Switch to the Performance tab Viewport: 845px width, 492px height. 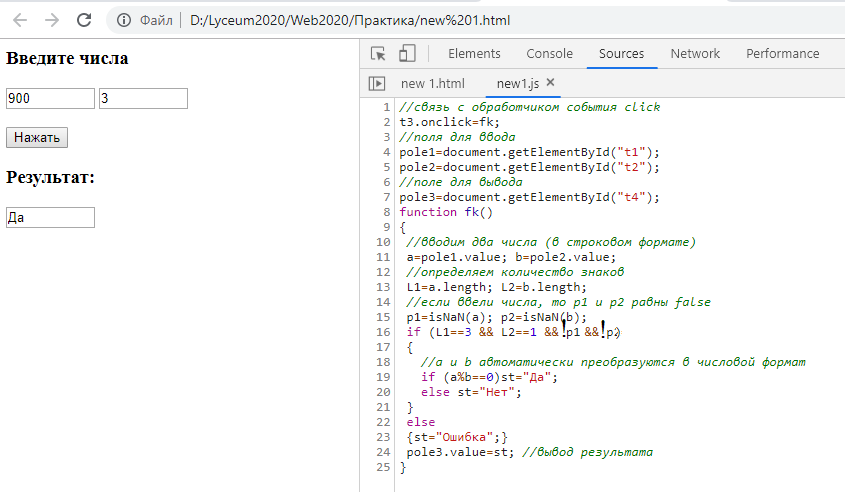(782, 54)
